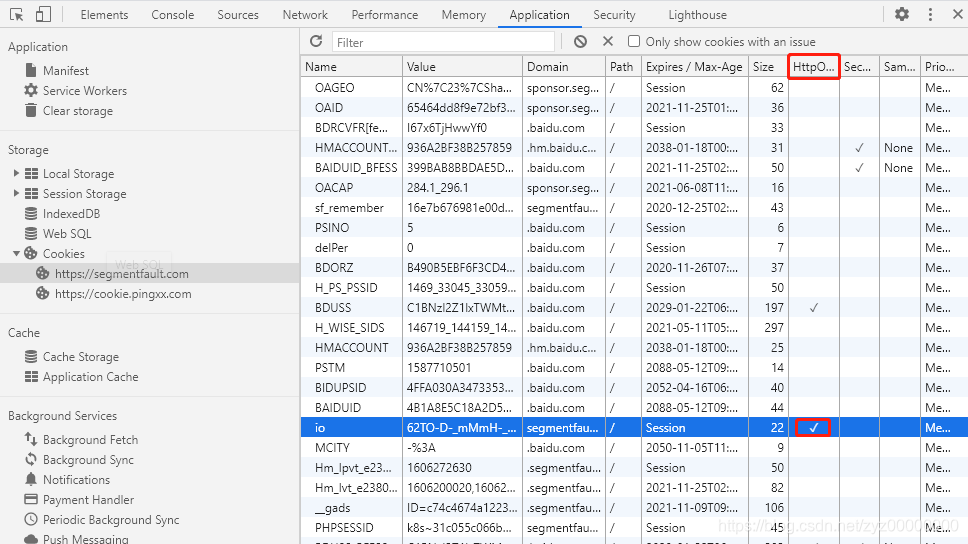Switch to the Security tab
The width and height of the screenshot is (968, 544).
(614, 14)
